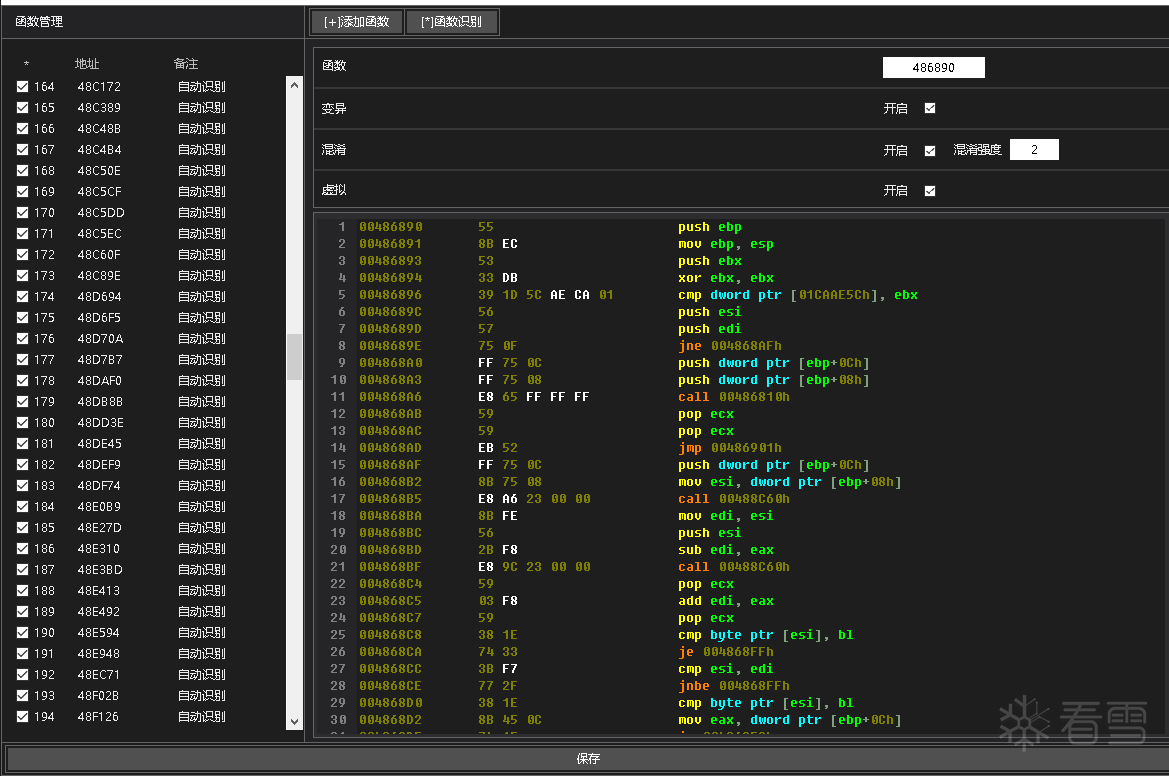Click the 函数识别 button

451,22
